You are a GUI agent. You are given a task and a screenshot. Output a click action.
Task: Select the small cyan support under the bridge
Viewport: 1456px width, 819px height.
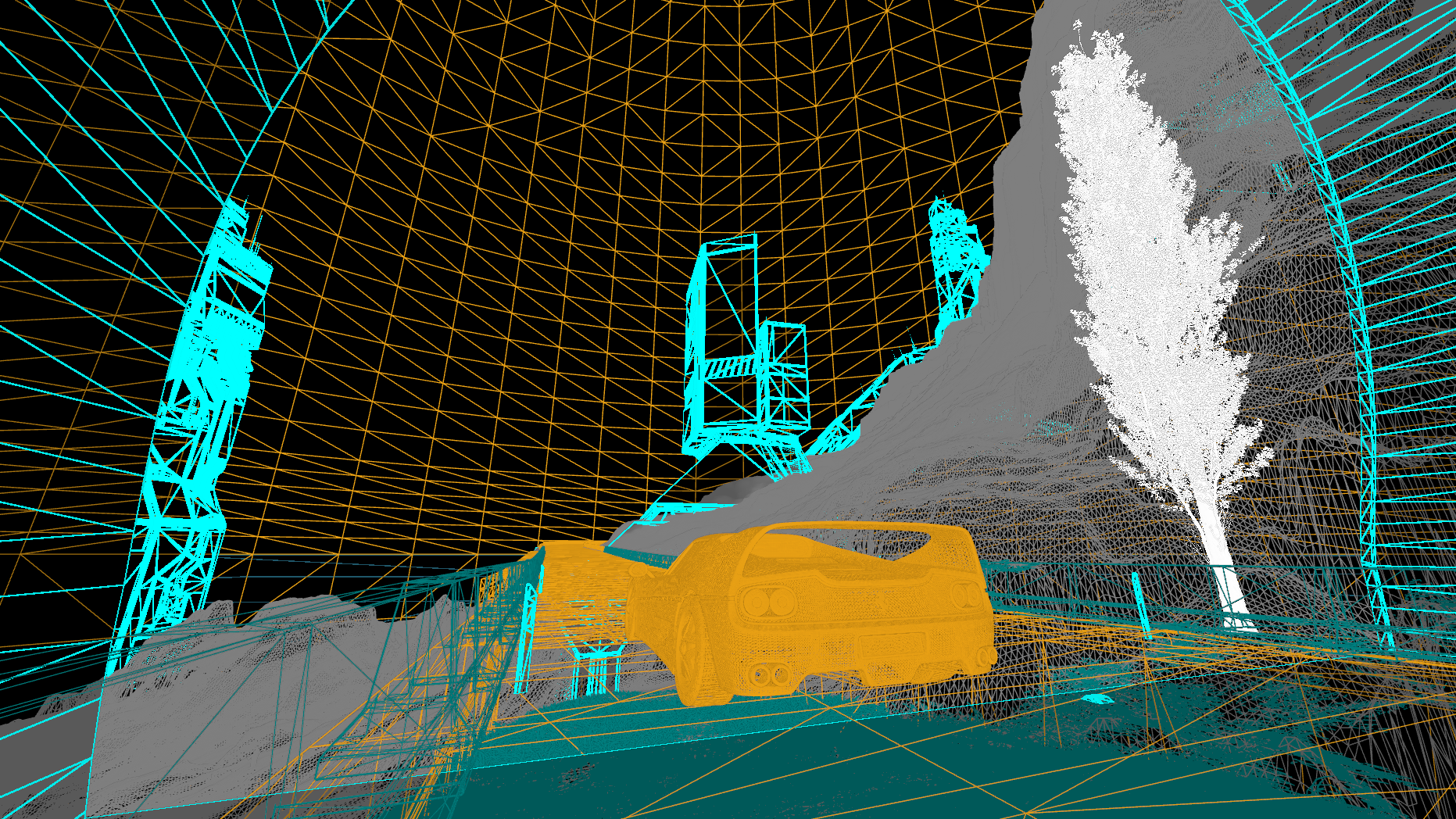coord(598,668)
